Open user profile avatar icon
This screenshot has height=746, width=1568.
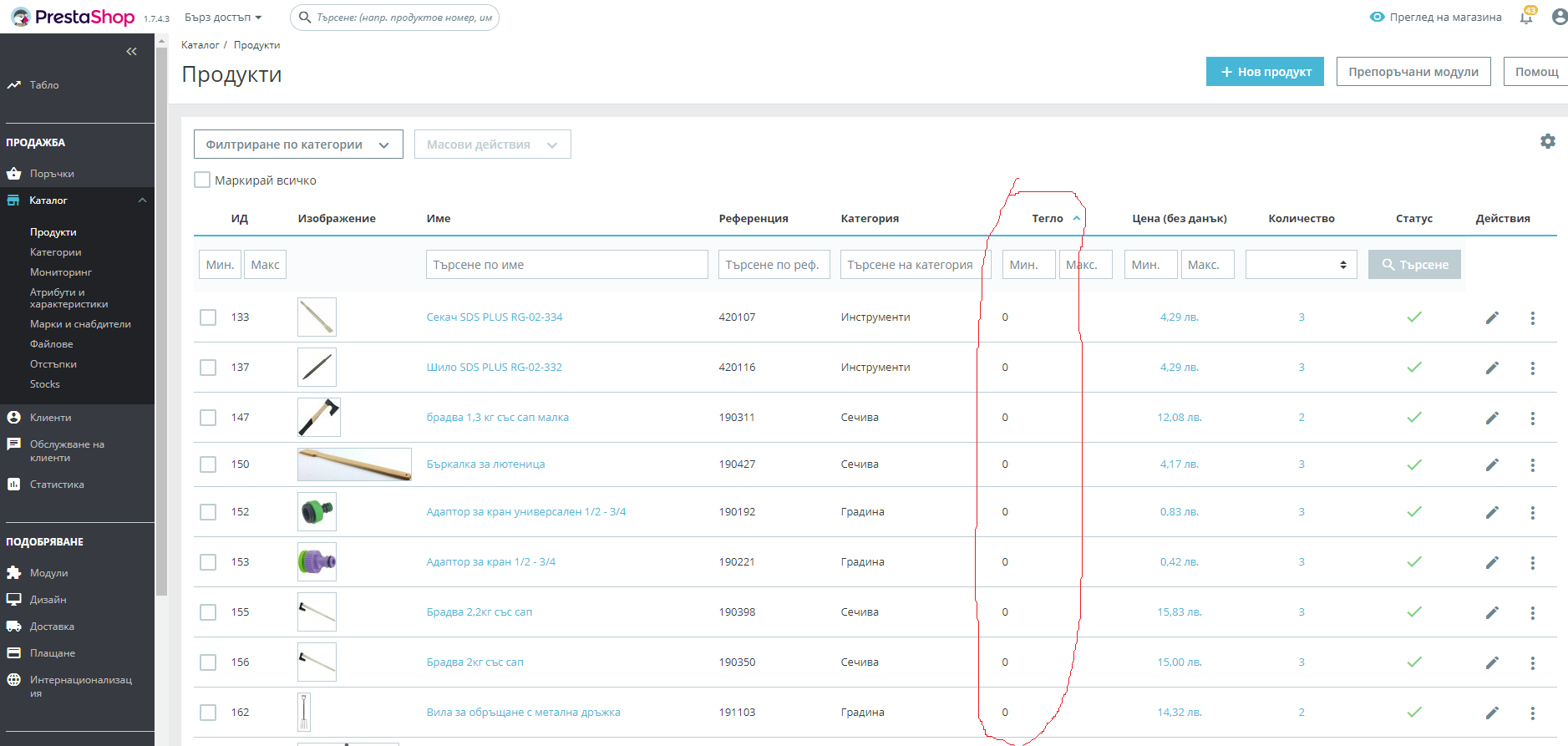pos(1560,17)
